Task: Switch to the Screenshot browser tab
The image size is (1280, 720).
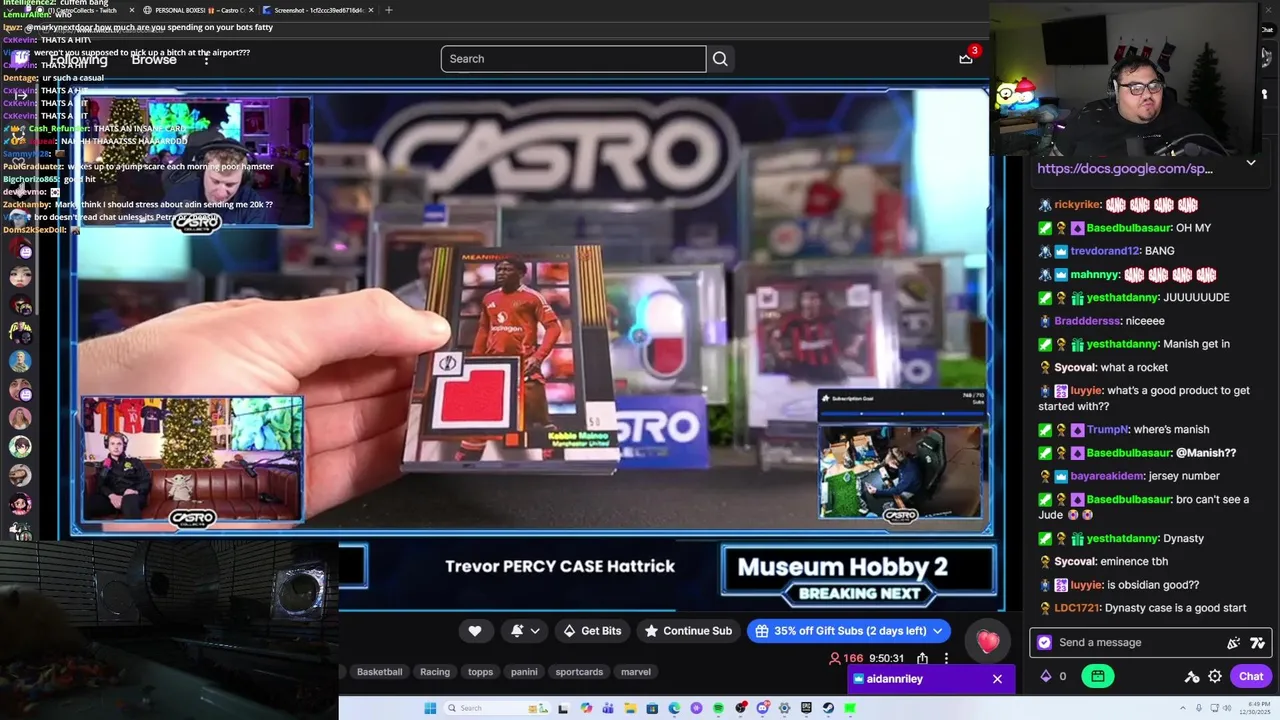Action: [318, 10]
